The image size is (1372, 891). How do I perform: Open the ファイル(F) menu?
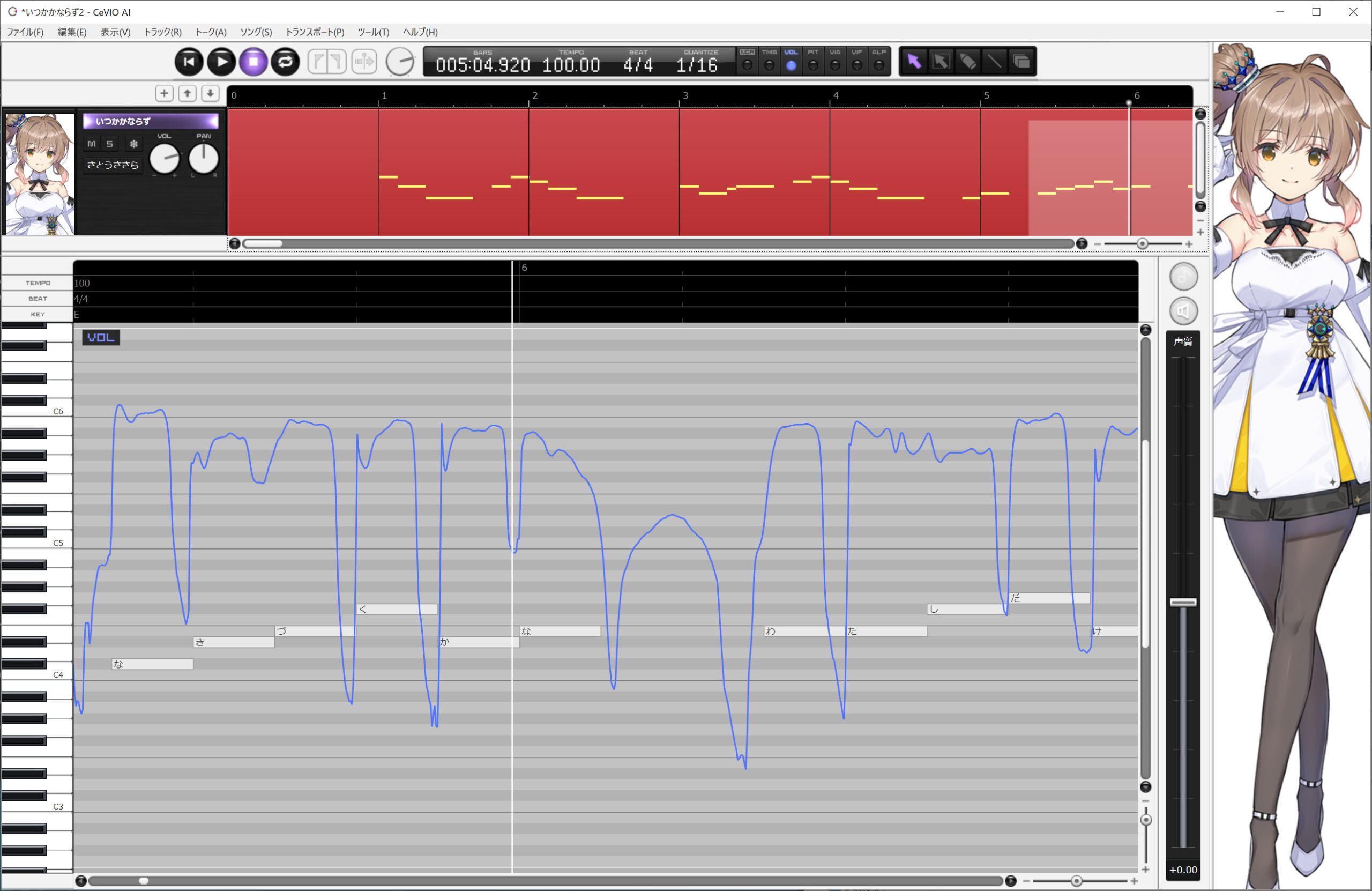25,32
